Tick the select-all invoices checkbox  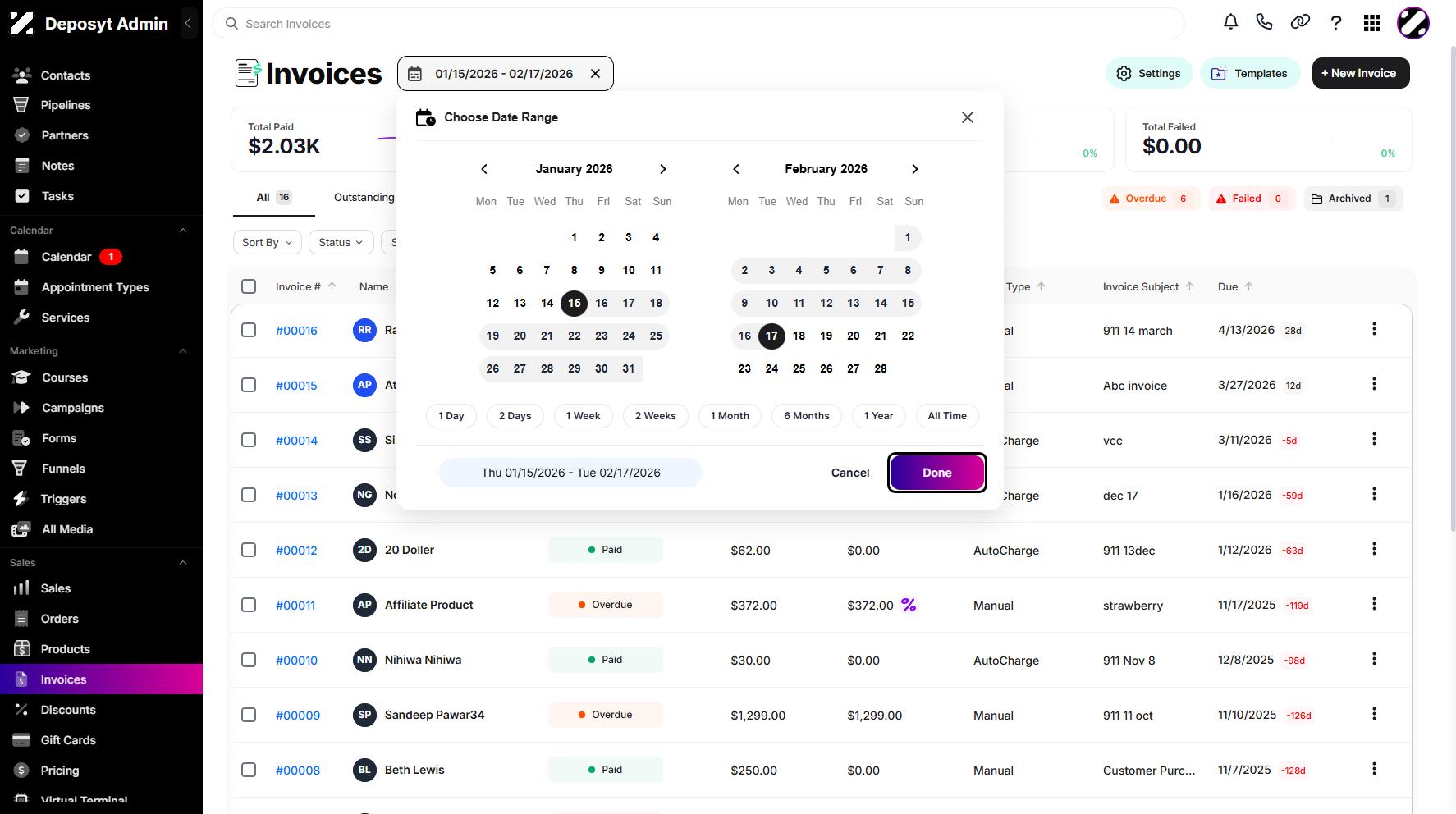click(249, 286)
